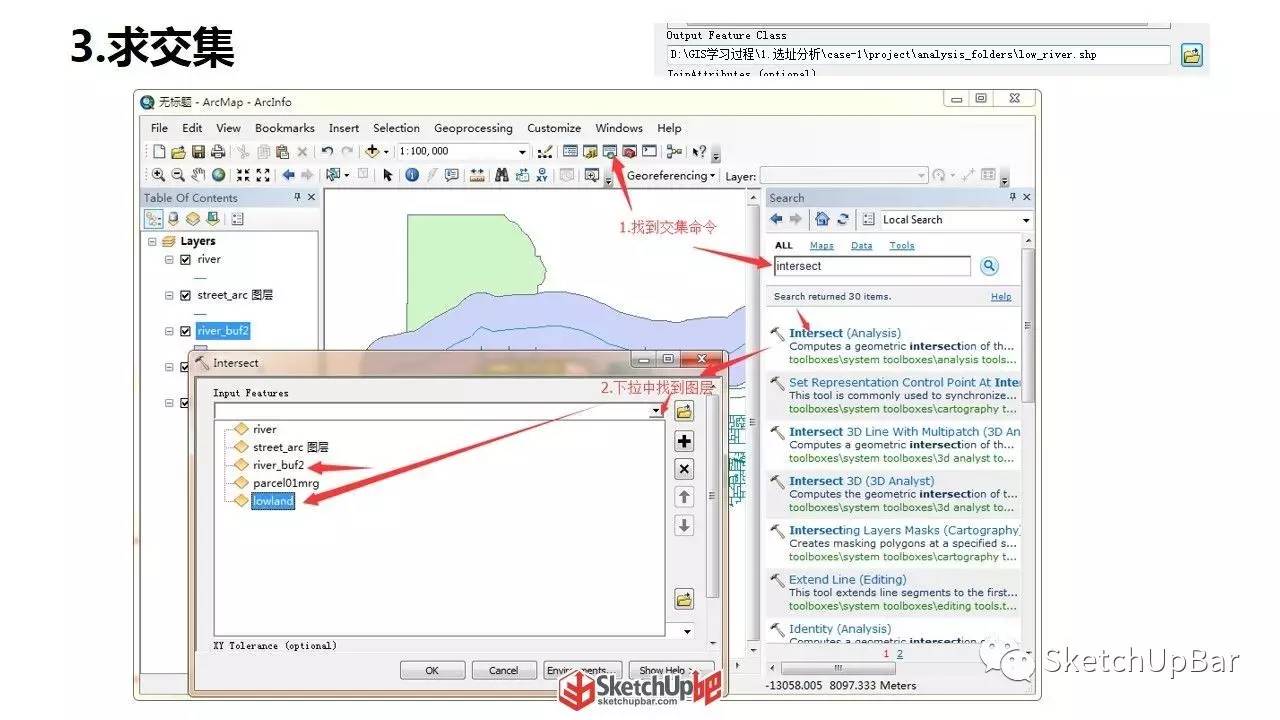Collapse the street_arc layer legend
The image size is (1280, 720).
tap(170, 296)
